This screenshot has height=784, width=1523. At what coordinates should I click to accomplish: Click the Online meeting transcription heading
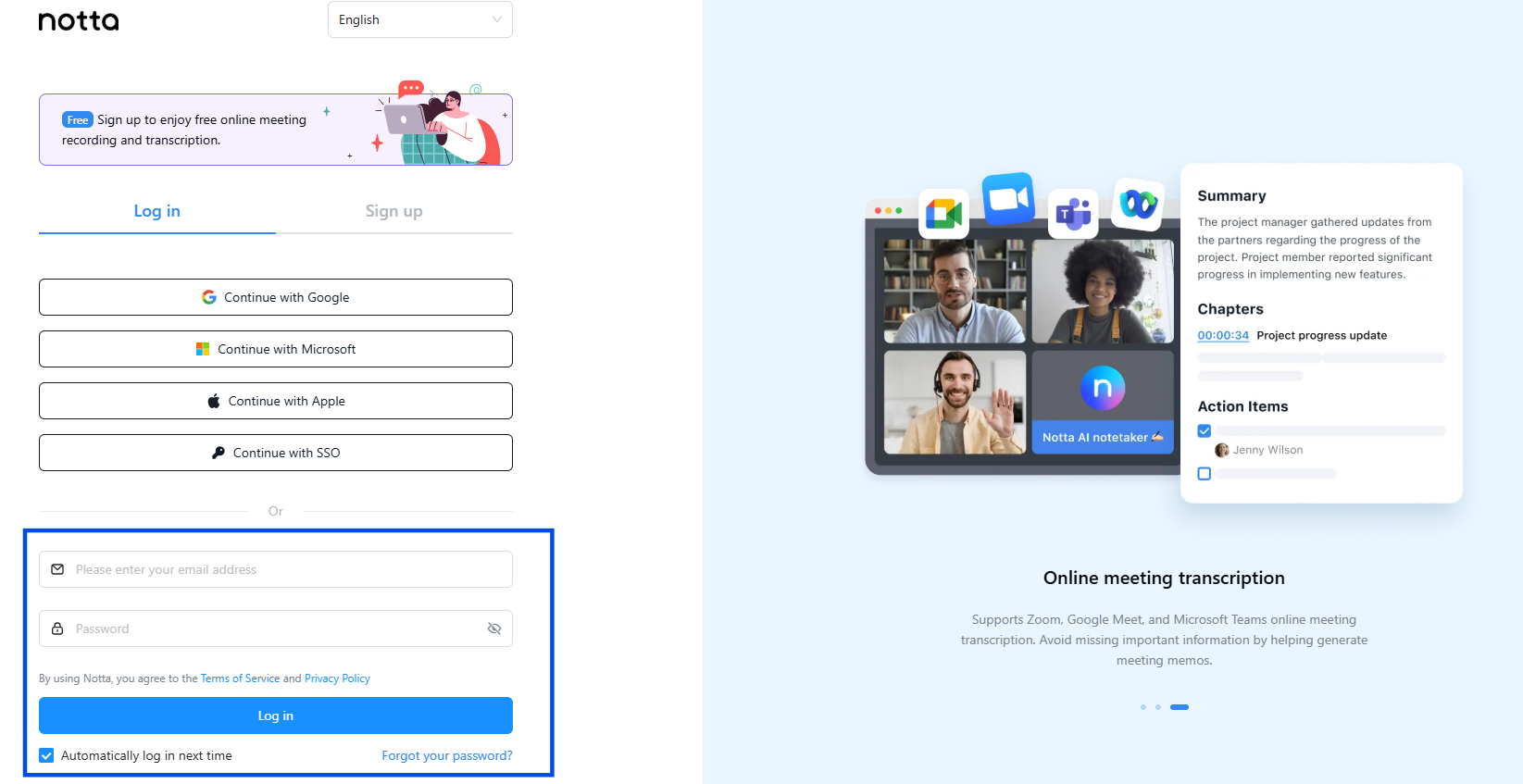(1164, 578)
